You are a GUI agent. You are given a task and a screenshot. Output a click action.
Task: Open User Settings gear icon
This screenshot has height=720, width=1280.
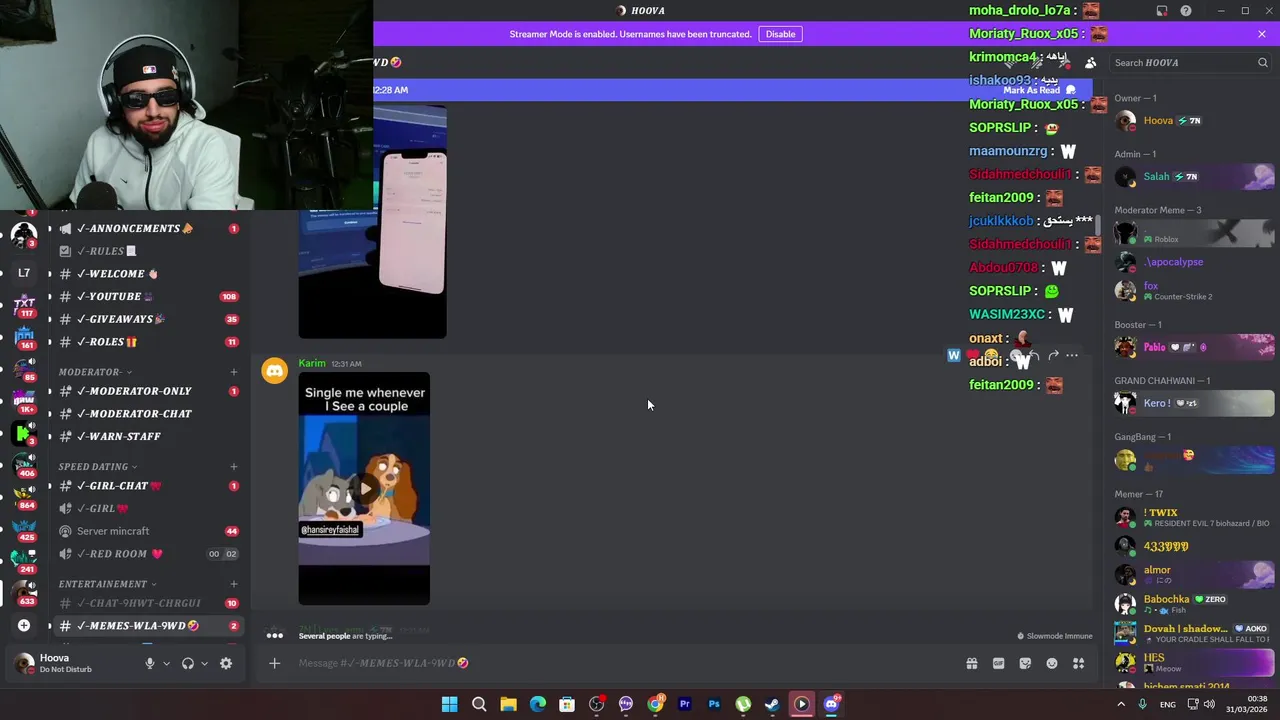[x=226, y=663]
